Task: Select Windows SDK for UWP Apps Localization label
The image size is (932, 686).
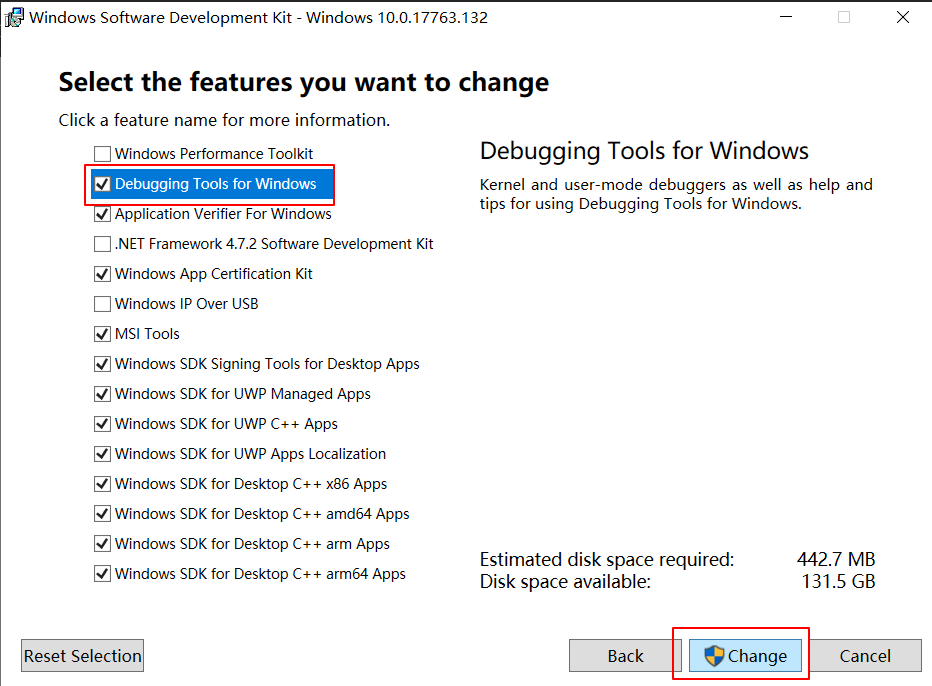Action: coord(251,454)
